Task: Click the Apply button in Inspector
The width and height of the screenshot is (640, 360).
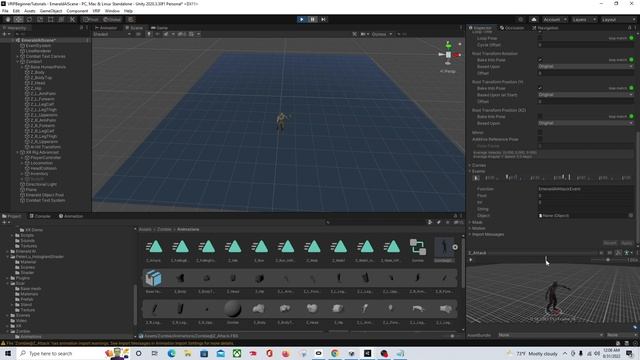Action: tap(627, 243)
